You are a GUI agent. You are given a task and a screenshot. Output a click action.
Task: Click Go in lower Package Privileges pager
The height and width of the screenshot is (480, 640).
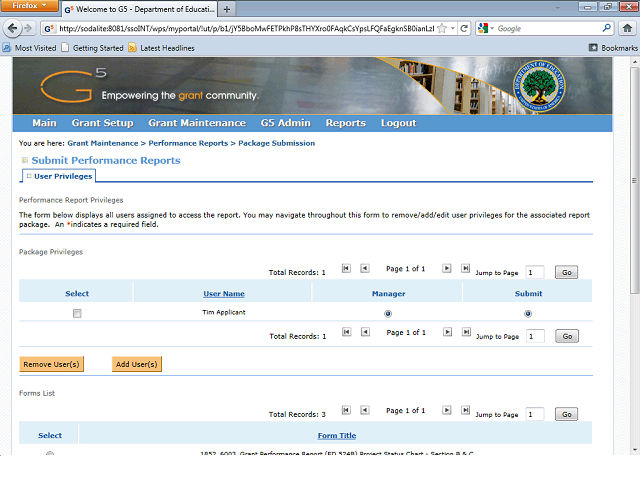pyautogui.click(x=567, y=336)
